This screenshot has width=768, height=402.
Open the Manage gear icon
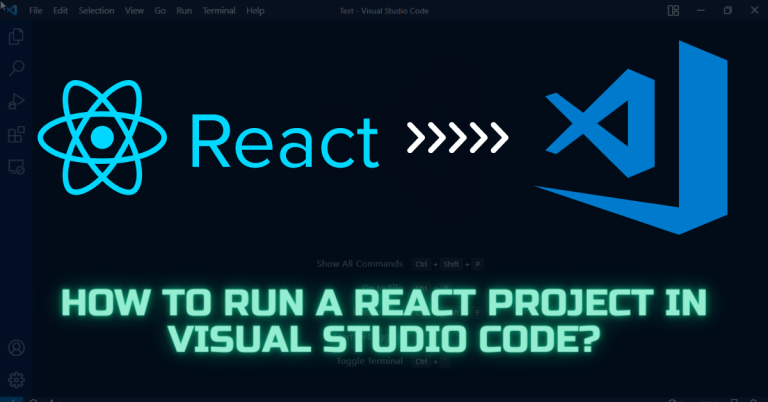point(16,380)
